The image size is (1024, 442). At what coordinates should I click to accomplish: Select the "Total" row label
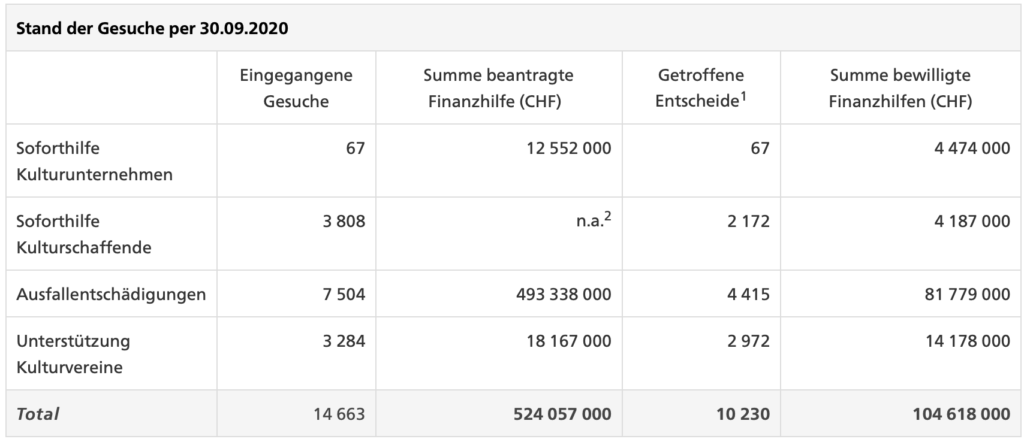tap(38, 413)
